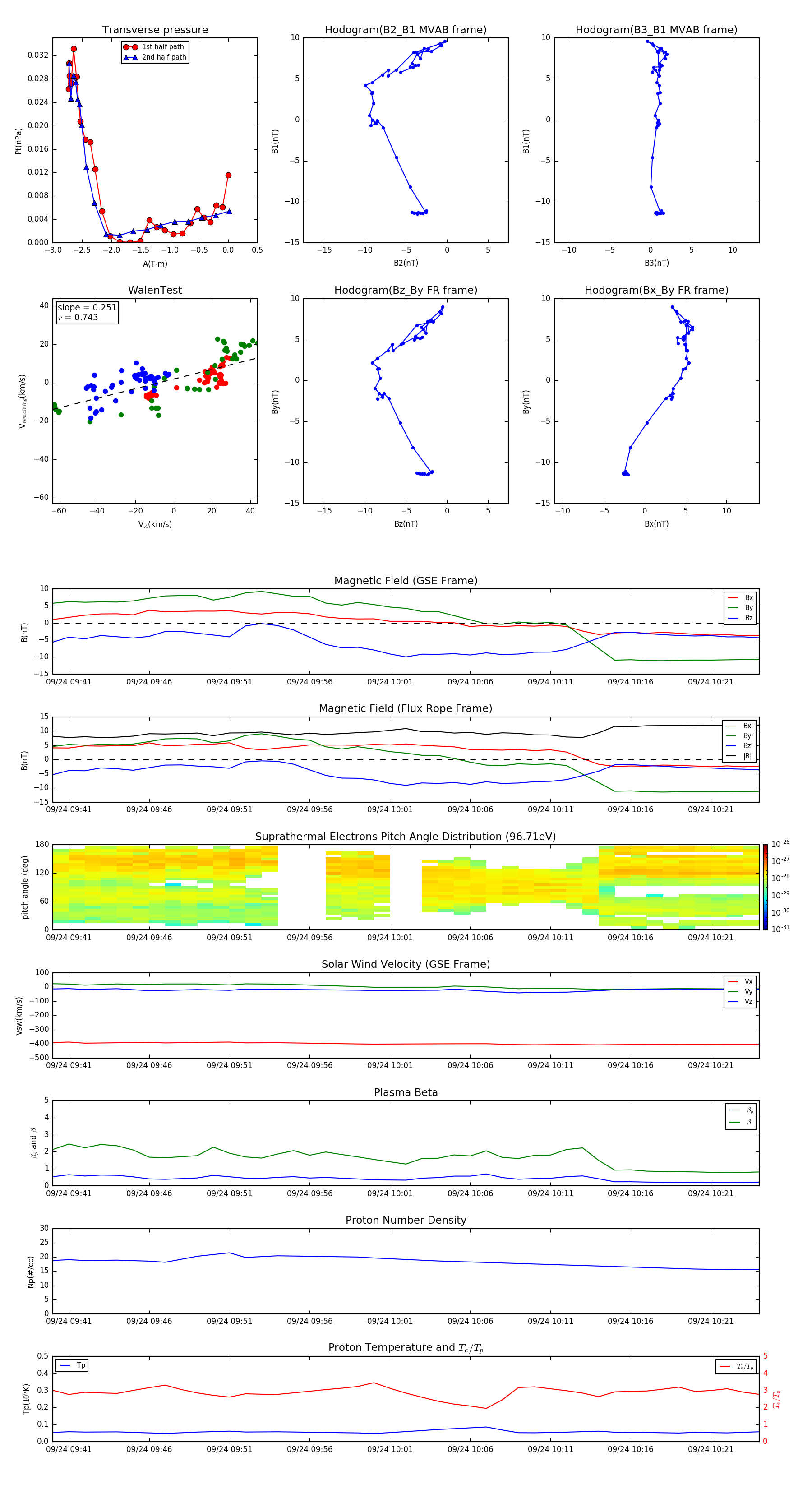Click the 'V_remaining(km/s)' y-axis label
Image resolution: width=812 pixels, height=1489 pixels.
pyautogui.click(x=22, y=401)
